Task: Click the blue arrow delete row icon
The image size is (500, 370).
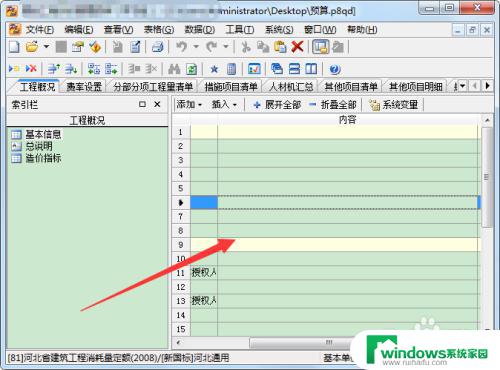Action: point(31,69)
